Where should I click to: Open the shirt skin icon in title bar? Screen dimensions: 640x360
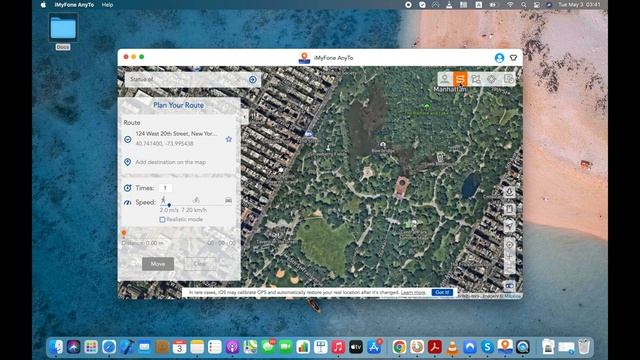(513, 58)
